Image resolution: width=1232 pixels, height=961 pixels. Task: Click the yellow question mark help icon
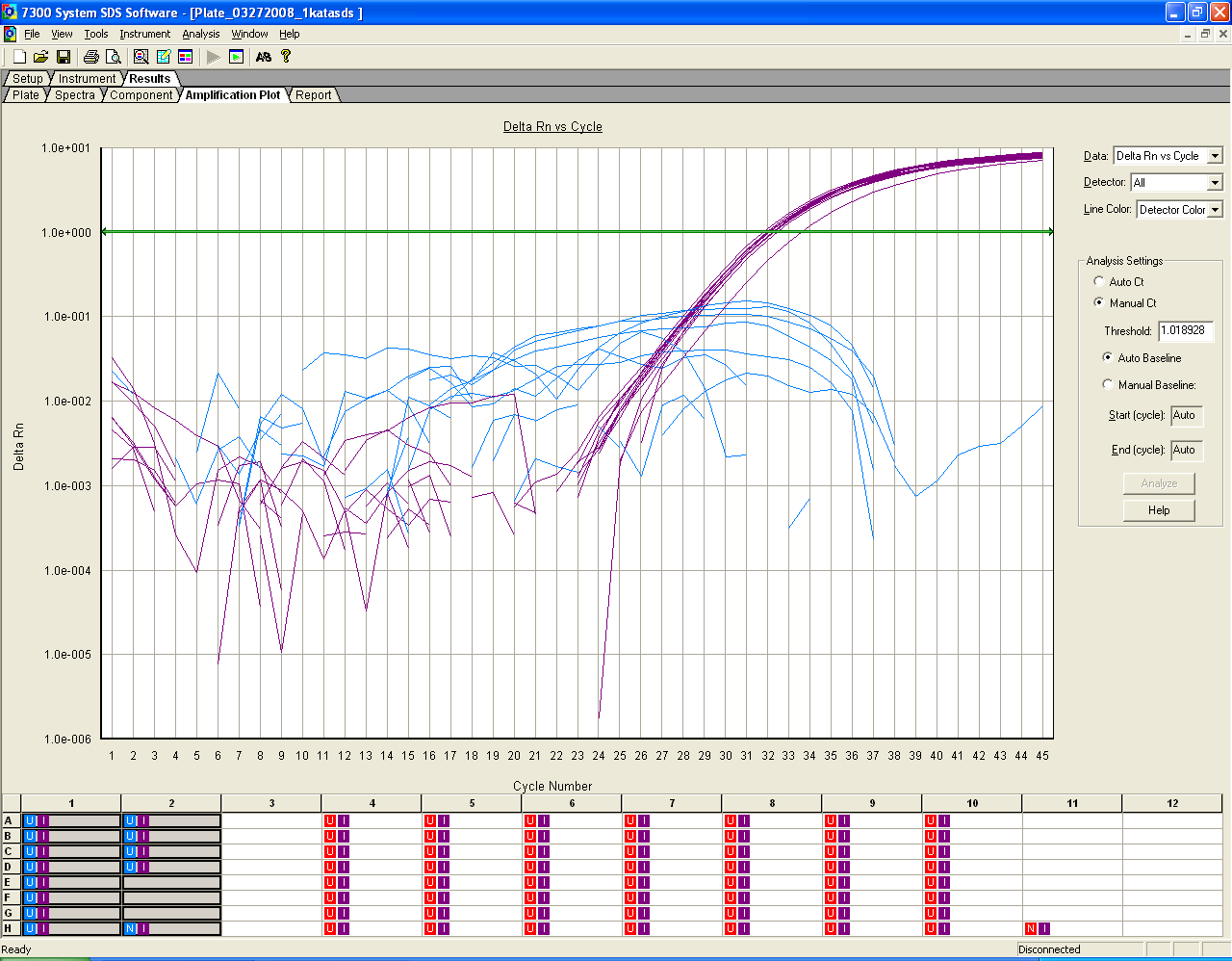pyautogui.click(x=286, y=57)
